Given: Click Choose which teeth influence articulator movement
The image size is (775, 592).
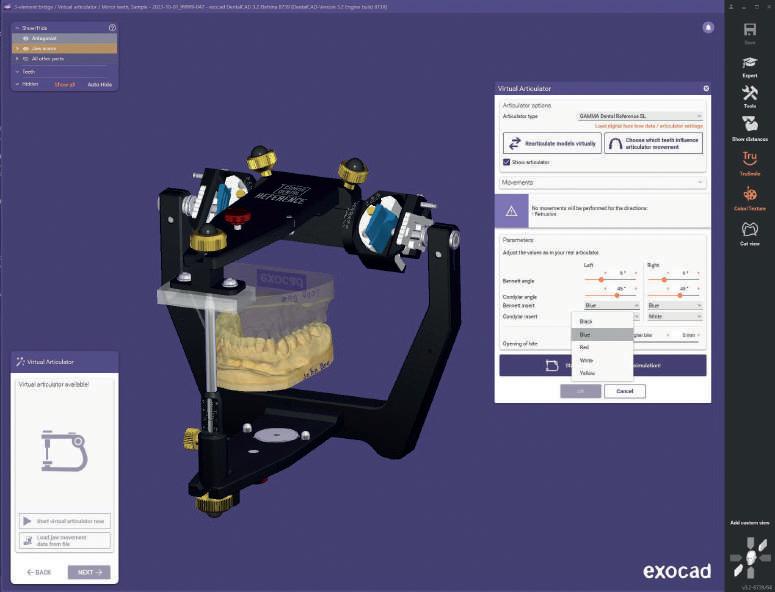Looking at the screenshot, I should 653,143.
